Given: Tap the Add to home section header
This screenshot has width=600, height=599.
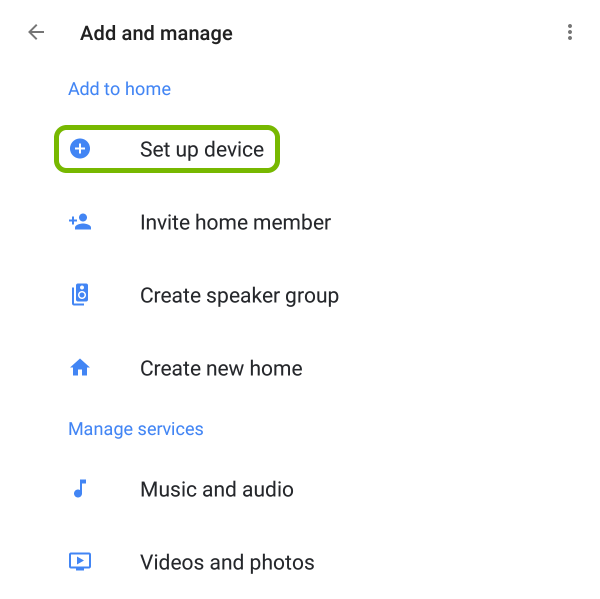Looking at the screenshot, I should click(119, 89).
